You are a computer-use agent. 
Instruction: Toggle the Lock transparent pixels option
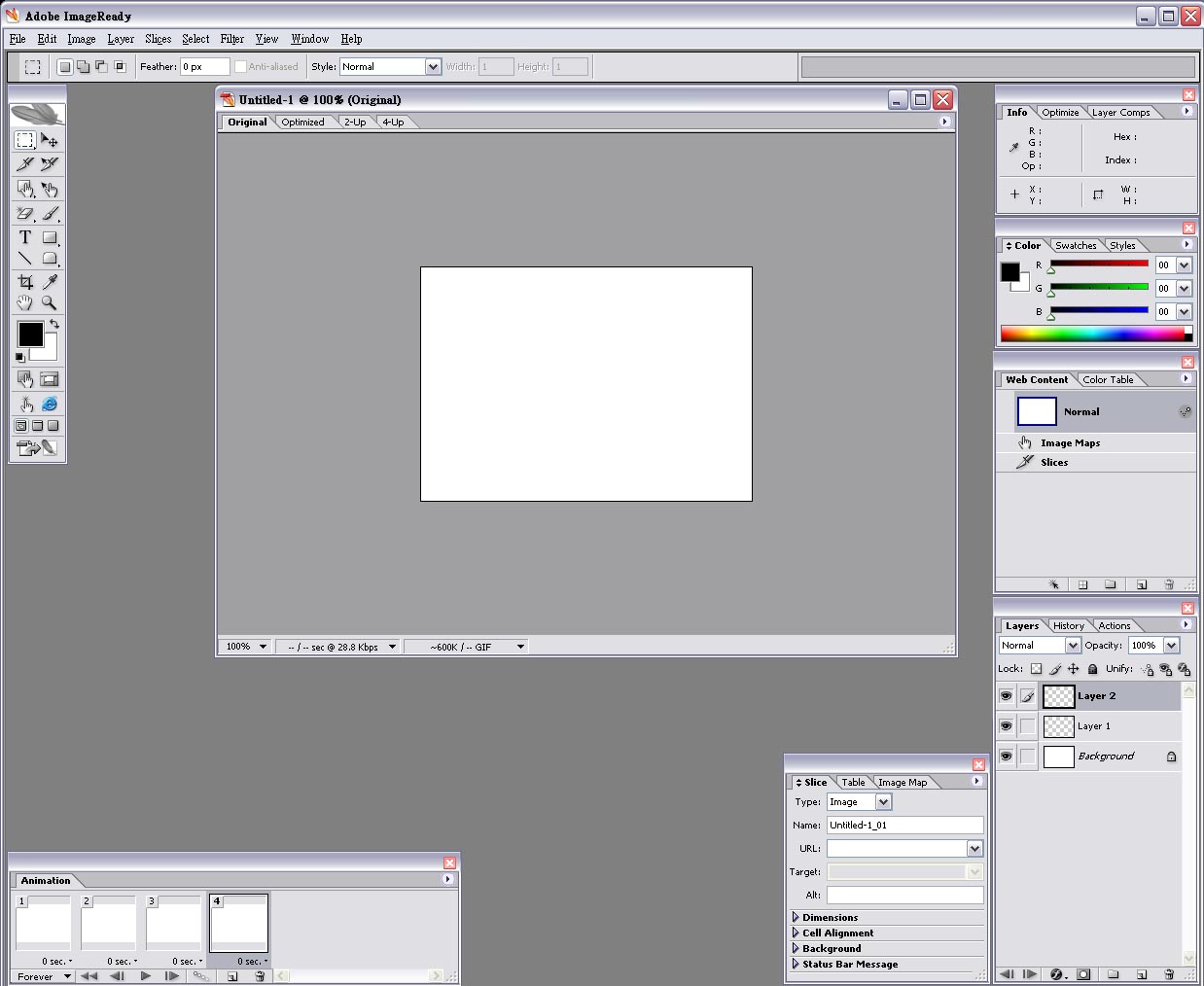pos(1036,669)
